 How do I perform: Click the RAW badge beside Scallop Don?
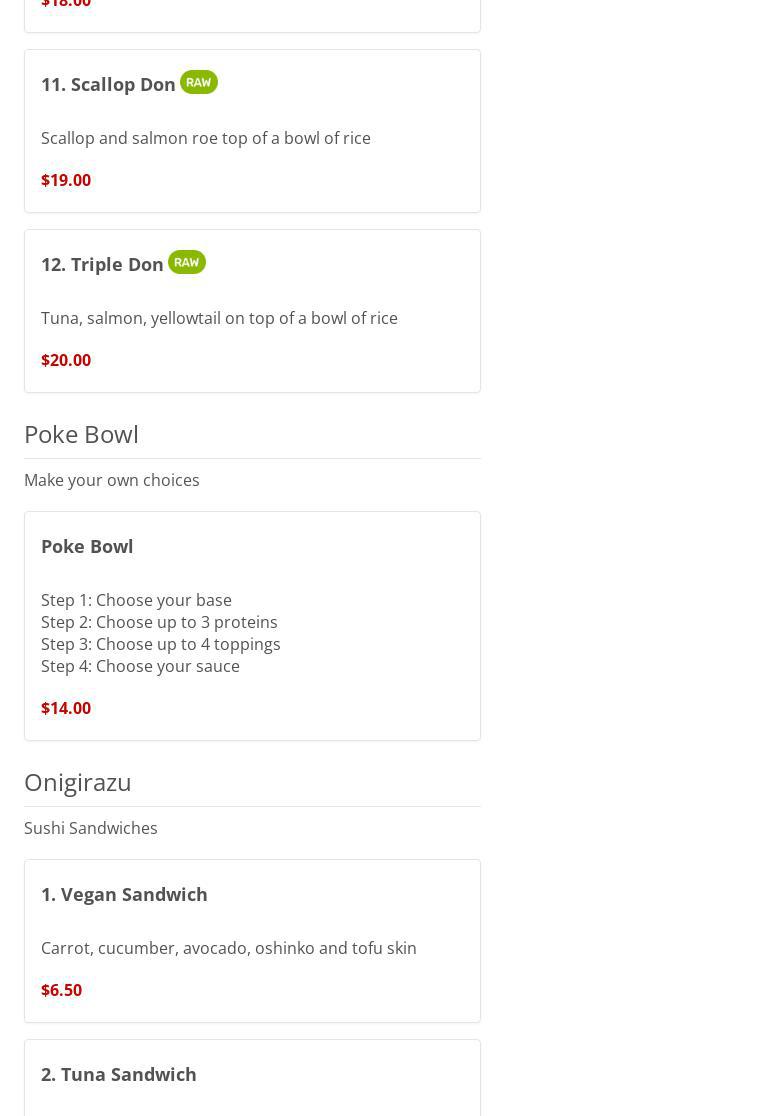pyautogui.click(x=198, y=82)
